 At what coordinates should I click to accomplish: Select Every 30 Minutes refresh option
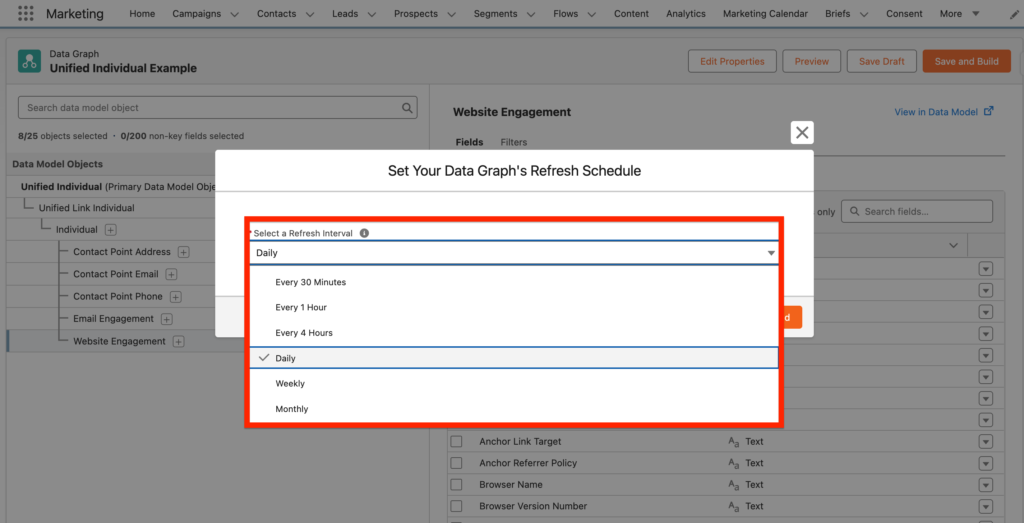point(310,282)
